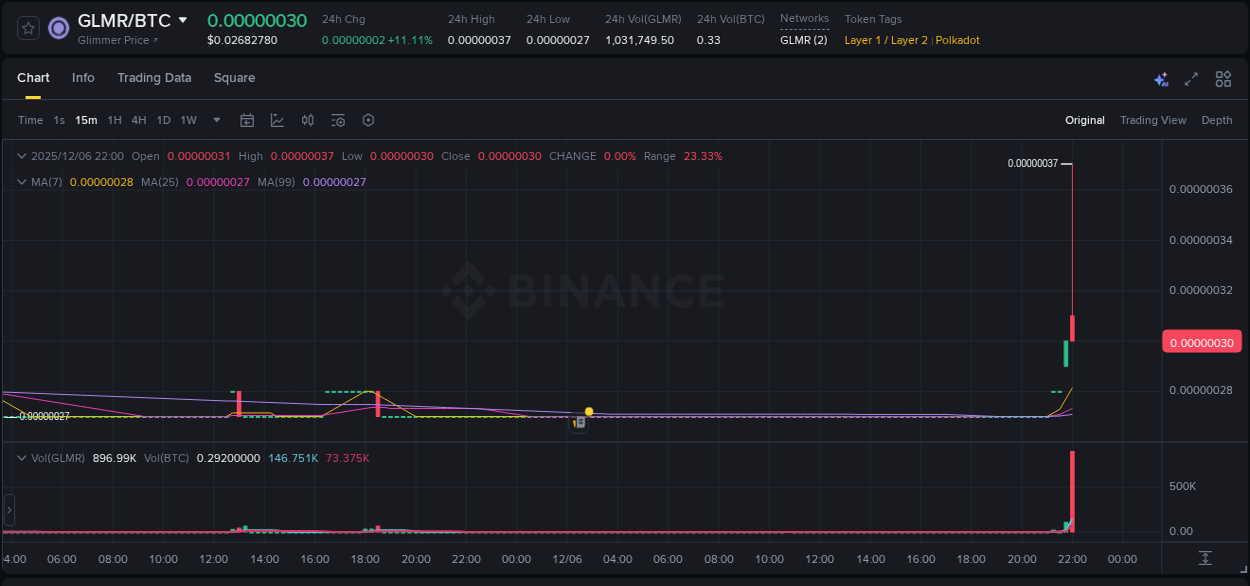Switch to the Trading Data tab
The height and width of the screenshot is (586, 1250).
pyautogui.click(x=154, y=78)
